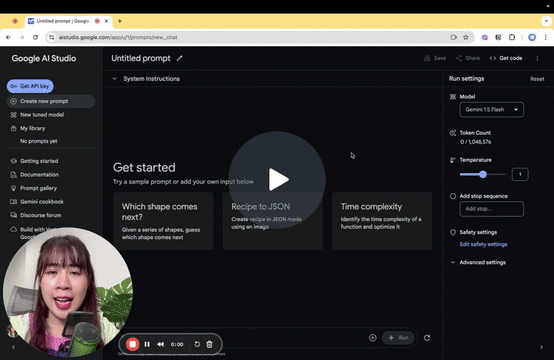The height and width of the screenshot is (360, 554).
Task: Stop the recording with the red button
Action: click(132, 344)
